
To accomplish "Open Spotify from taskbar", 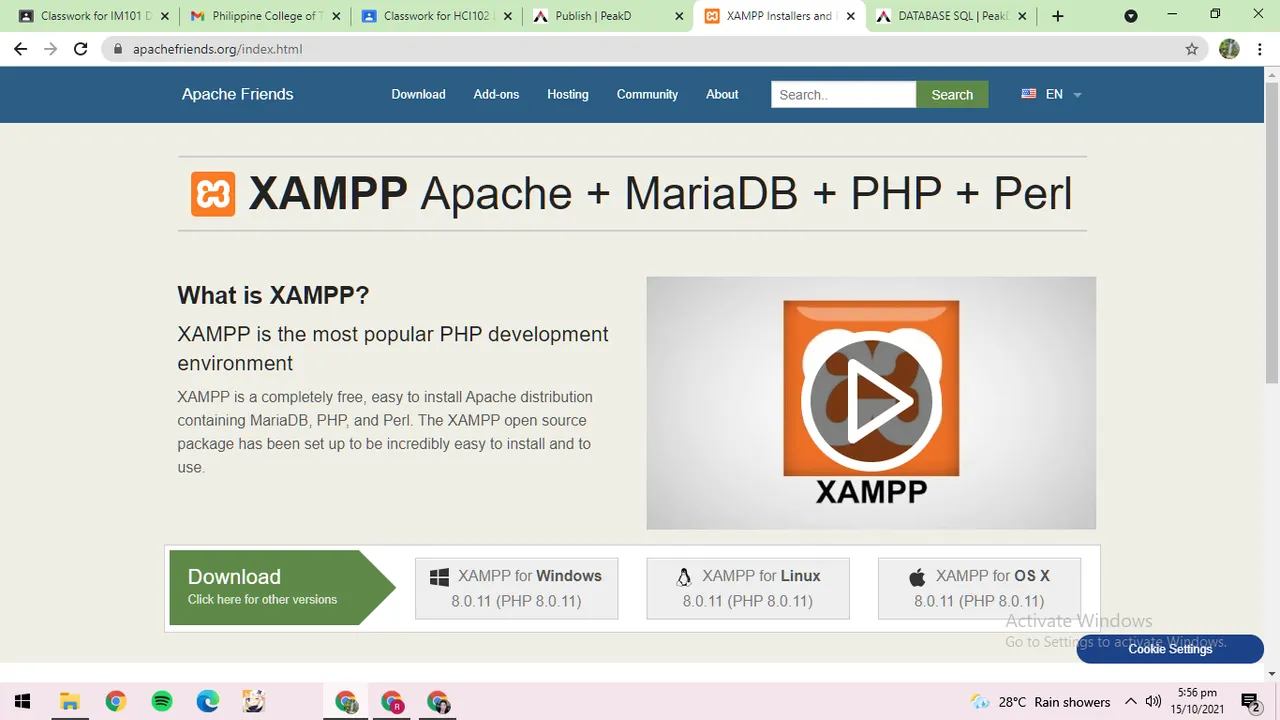I will (x=162, y=702).
